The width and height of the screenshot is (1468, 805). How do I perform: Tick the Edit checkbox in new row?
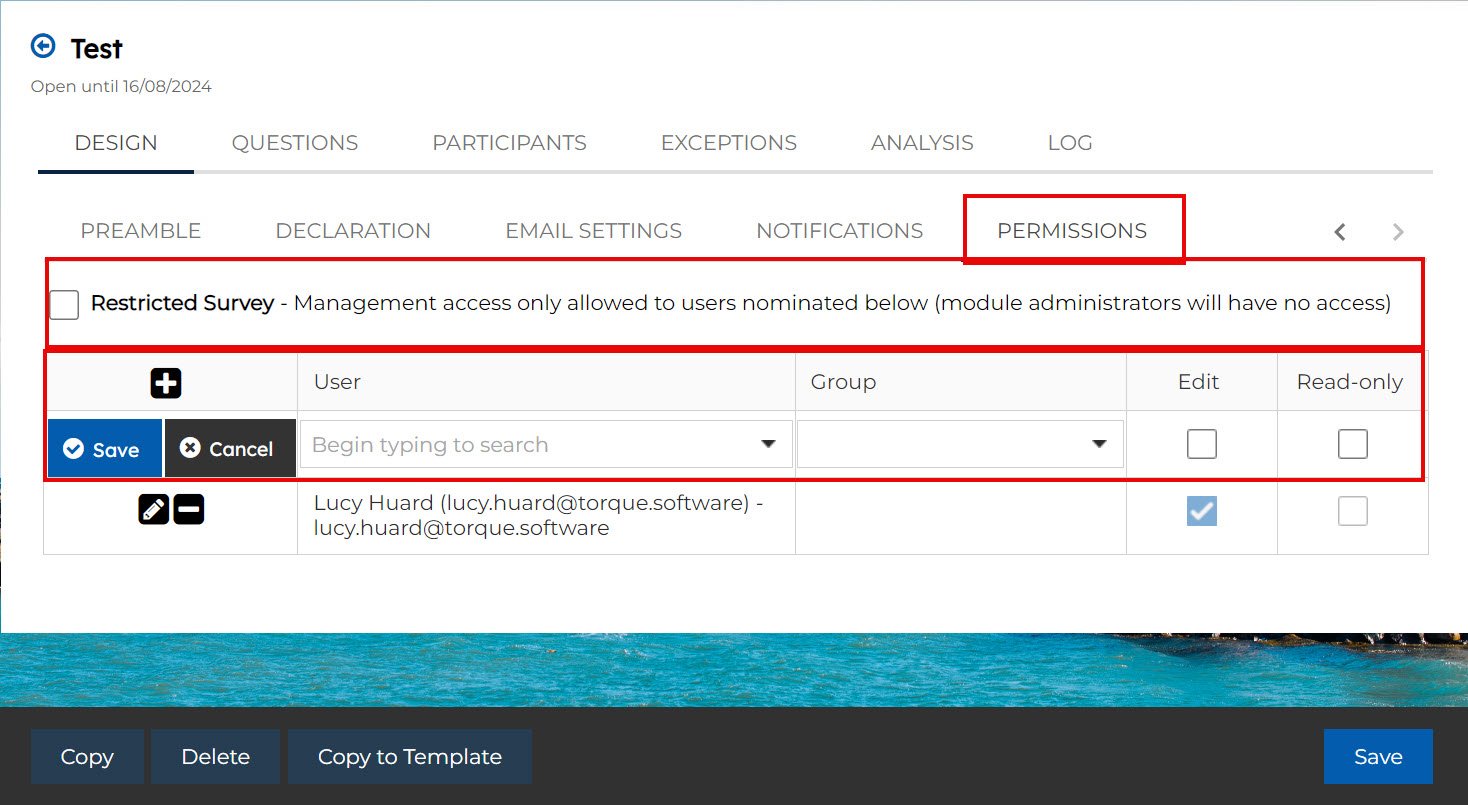pos(1201,444)
